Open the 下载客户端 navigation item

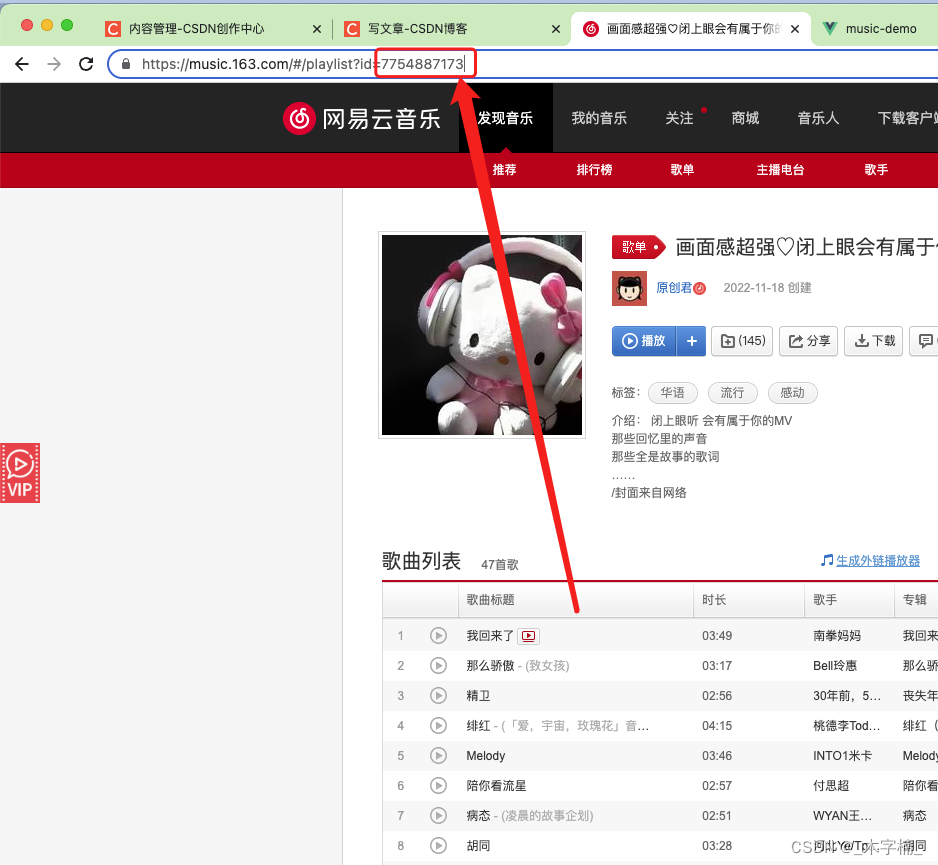tap(907, 118)
